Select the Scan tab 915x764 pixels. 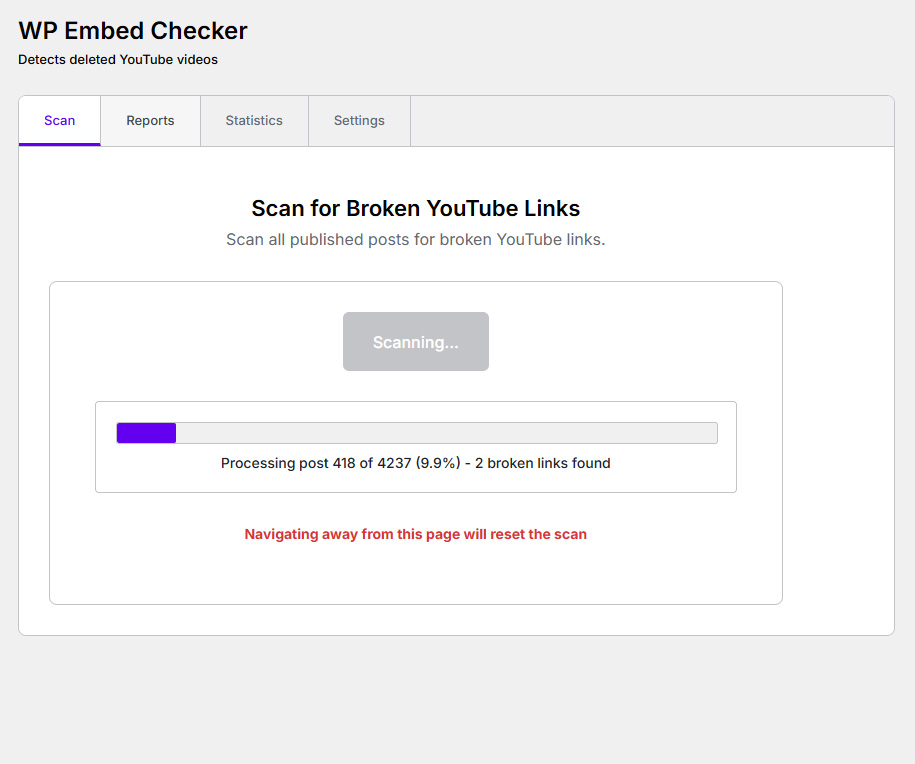point(60,121)
